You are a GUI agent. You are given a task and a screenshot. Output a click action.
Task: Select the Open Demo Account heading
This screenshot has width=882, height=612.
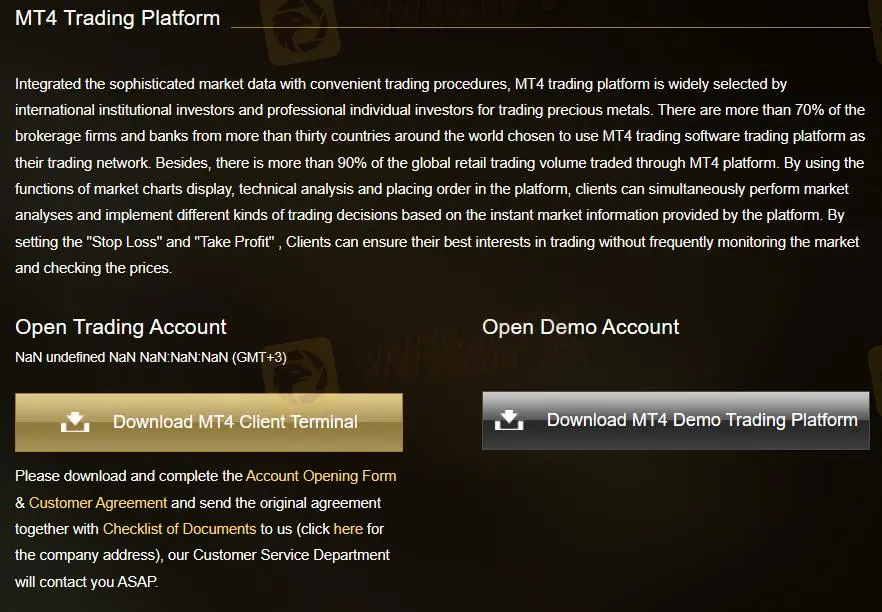coord(580,327)
